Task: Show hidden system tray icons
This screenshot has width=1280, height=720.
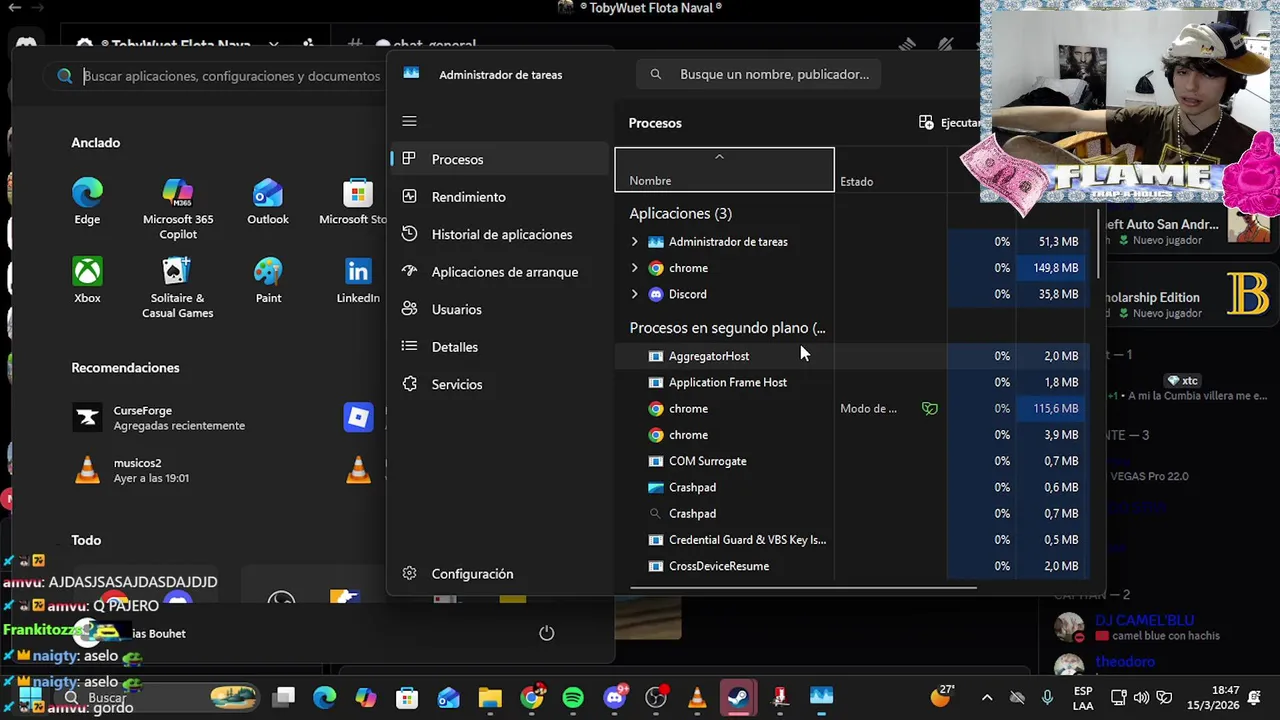Action: tap(987, 697)
